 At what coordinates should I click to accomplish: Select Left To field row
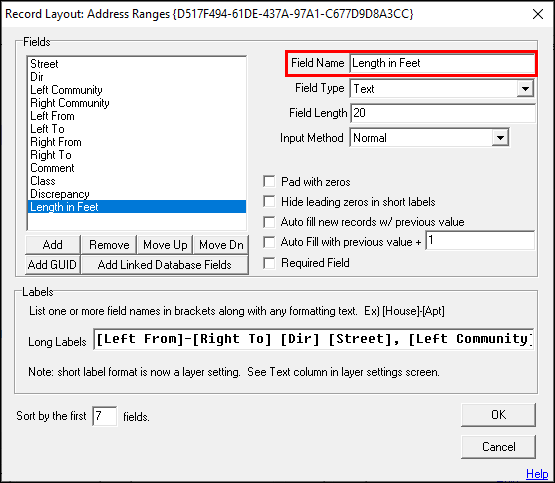click(137, 129)
